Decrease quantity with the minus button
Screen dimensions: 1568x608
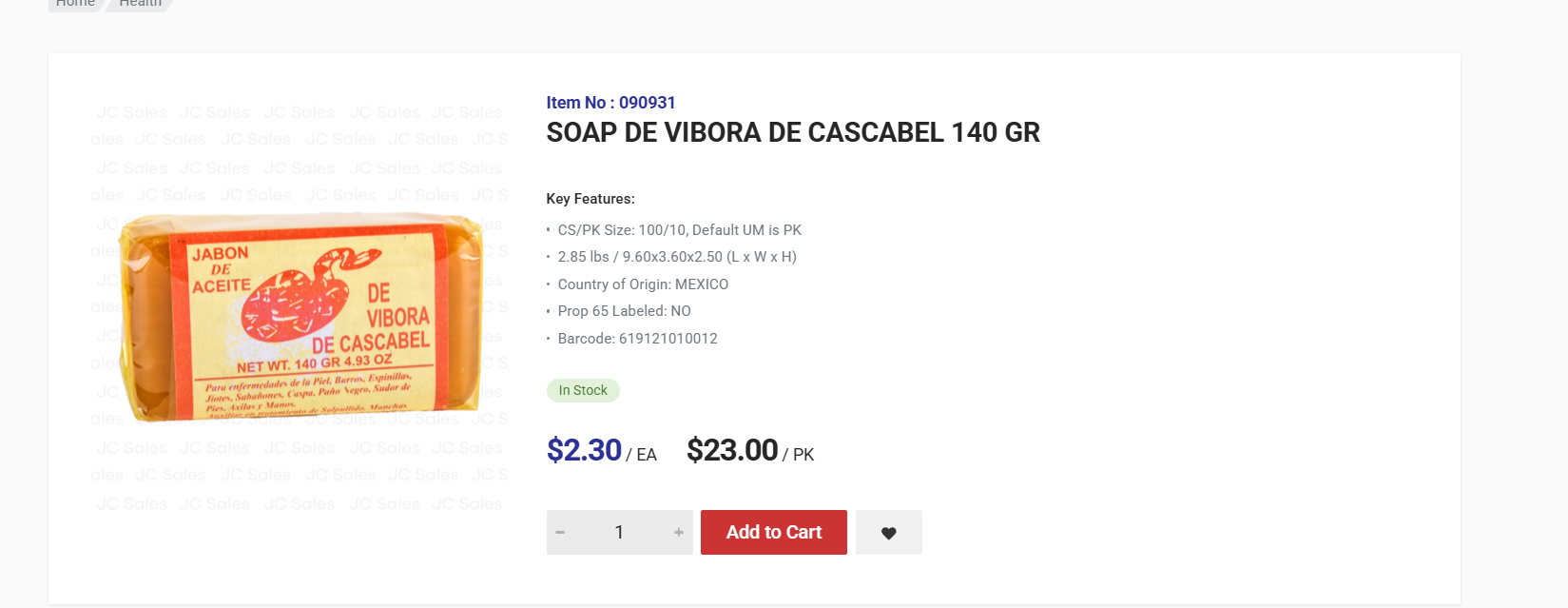(x=560, y=533)
